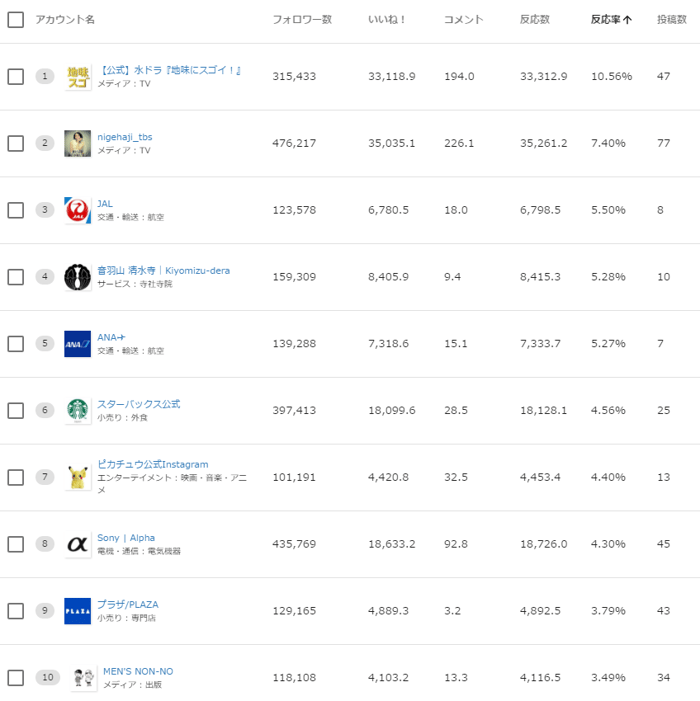Viewport: 700px width, 701px height.
Task: Tick the ANA row checkbox
Action: [x=16, y=344]
